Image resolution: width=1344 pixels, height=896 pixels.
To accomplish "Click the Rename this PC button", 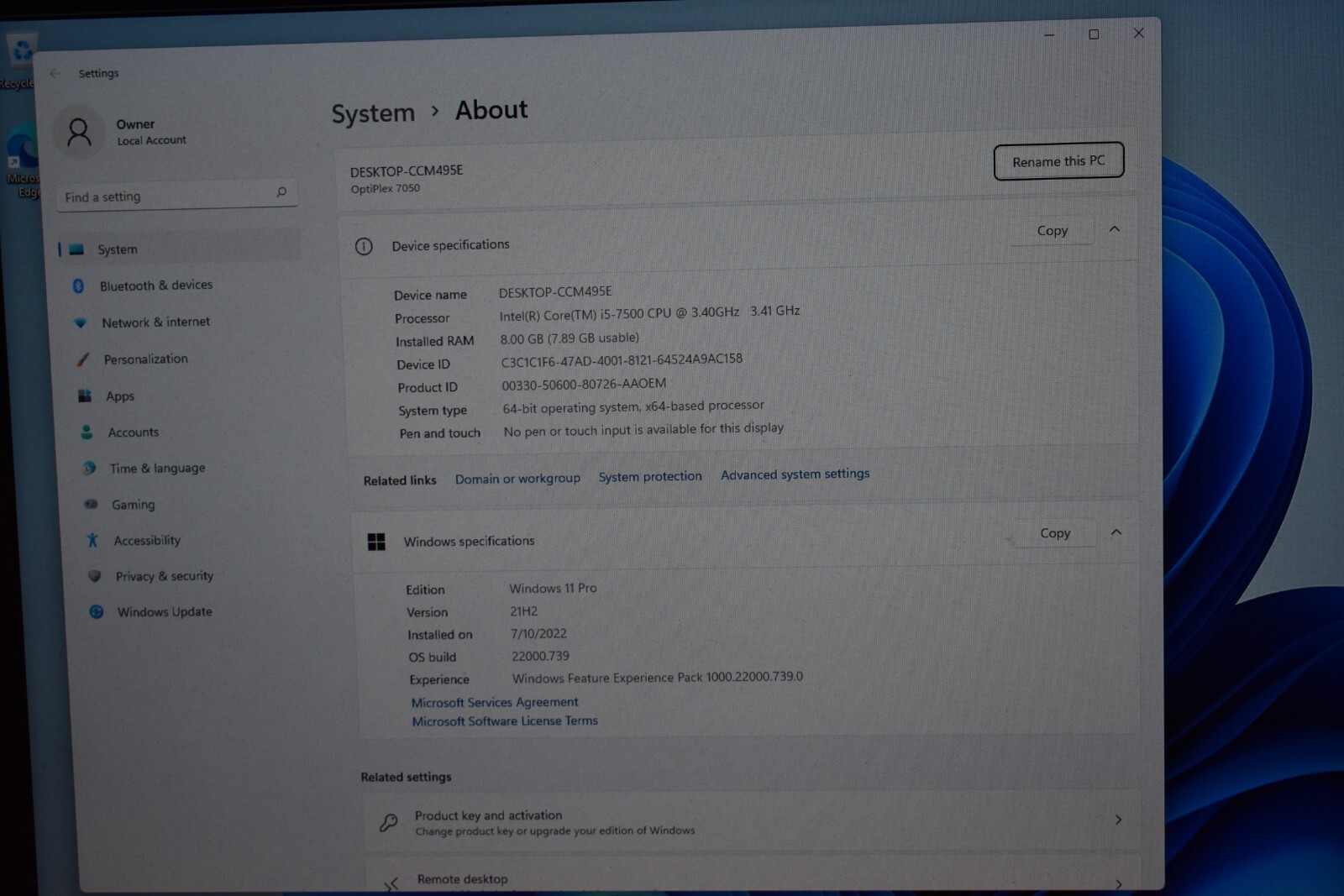I will click(x=1058, y=161).
